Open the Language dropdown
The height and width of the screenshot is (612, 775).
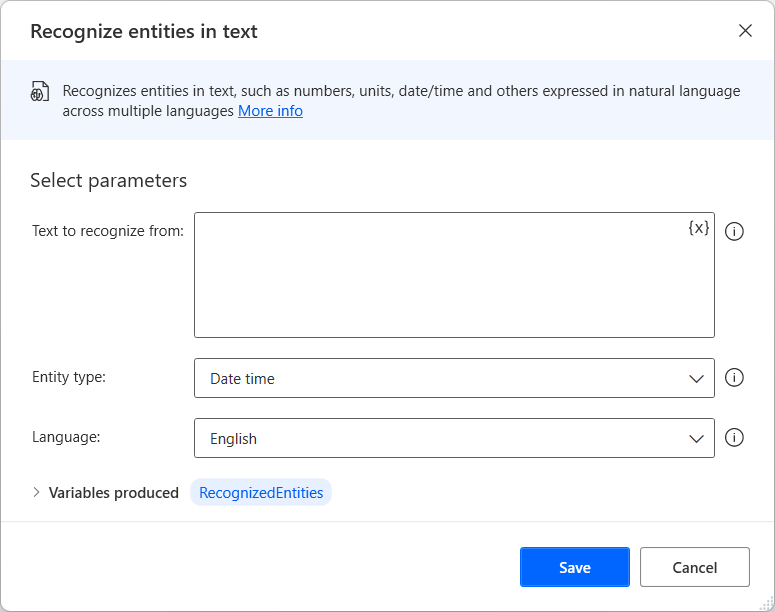454,438
